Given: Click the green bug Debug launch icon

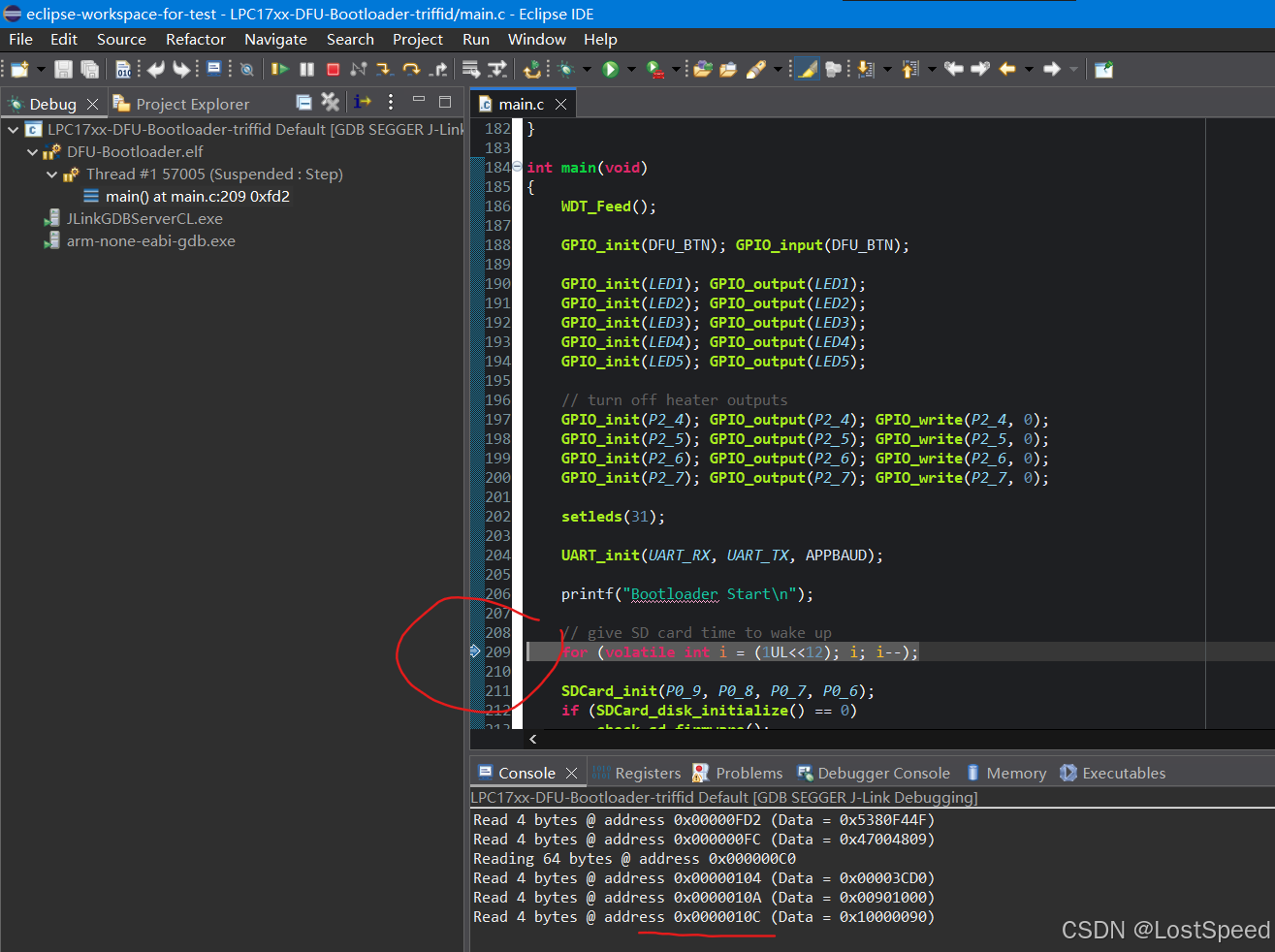Looking at the screenshot, I should (x=566, y=69).
